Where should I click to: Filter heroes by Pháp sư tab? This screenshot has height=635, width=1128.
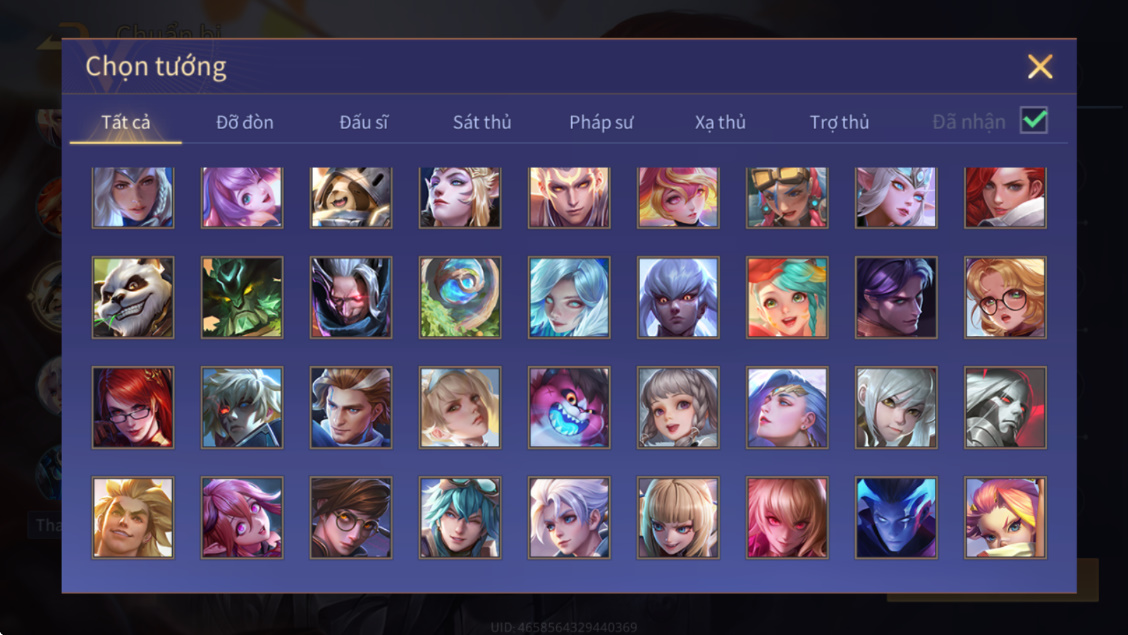pyautogui.click(x=601, y=122)
